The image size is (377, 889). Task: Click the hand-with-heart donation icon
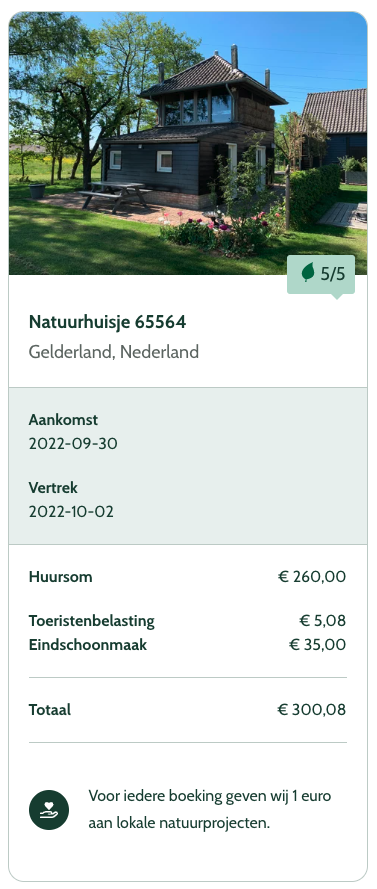(x=49, y=810)
